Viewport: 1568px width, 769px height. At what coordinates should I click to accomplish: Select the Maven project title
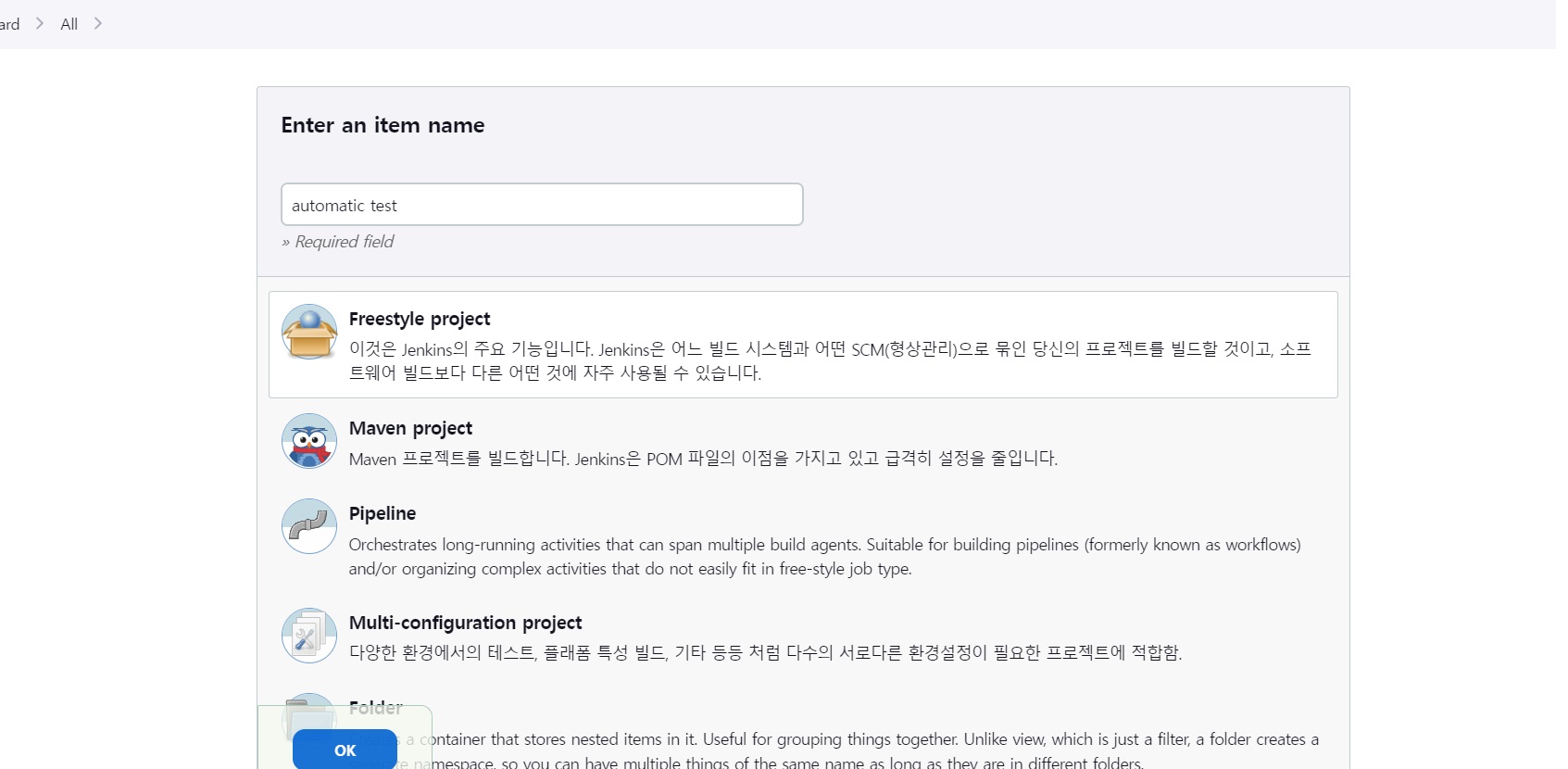[410, 428]
